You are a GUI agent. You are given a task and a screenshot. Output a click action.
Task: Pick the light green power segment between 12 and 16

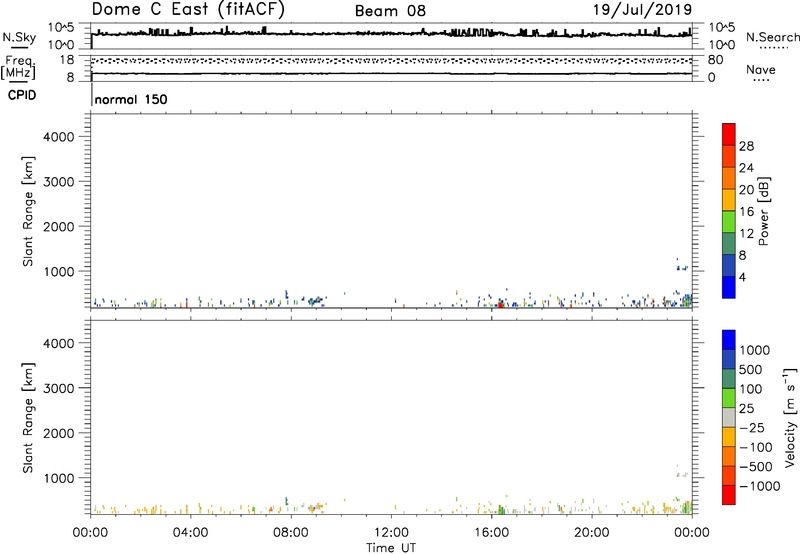[729, 221]
